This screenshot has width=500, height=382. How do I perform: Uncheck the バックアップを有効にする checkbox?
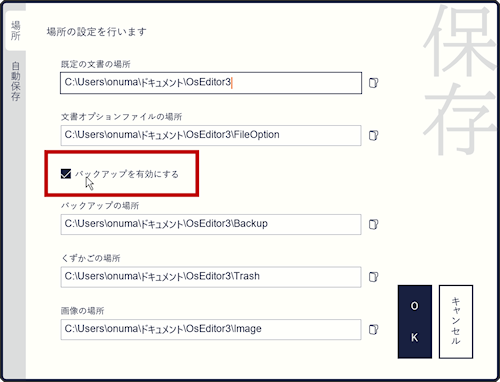point(66,174)
